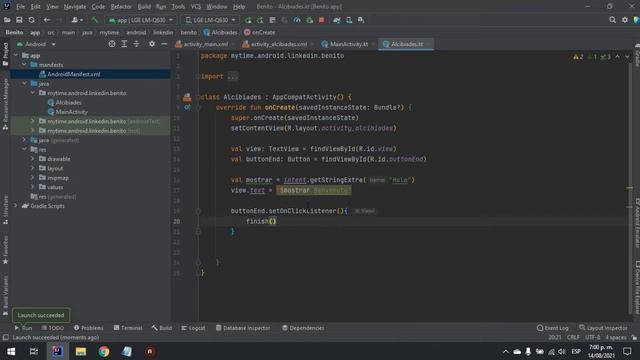
Task: Open the LGE LM-Q630 device dropdown
Action: point(210,20)
